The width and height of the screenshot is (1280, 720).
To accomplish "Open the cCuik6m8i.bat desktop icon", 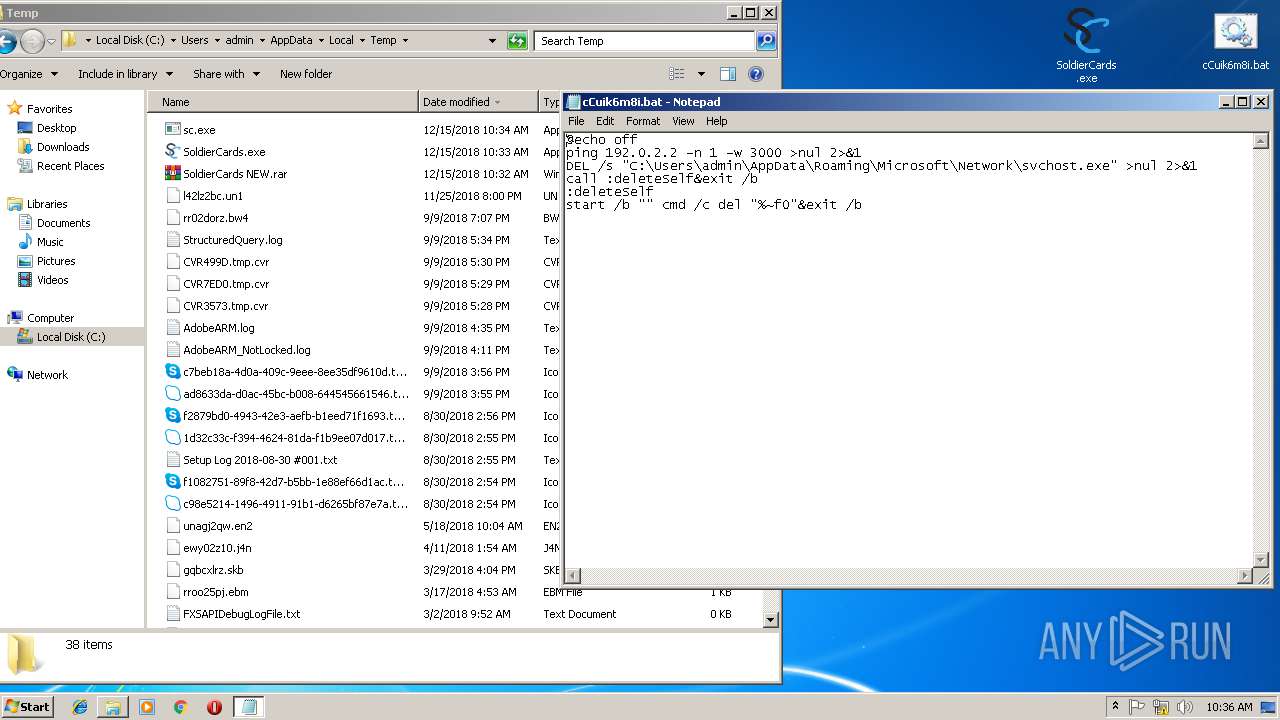I will click(1235, 42).
